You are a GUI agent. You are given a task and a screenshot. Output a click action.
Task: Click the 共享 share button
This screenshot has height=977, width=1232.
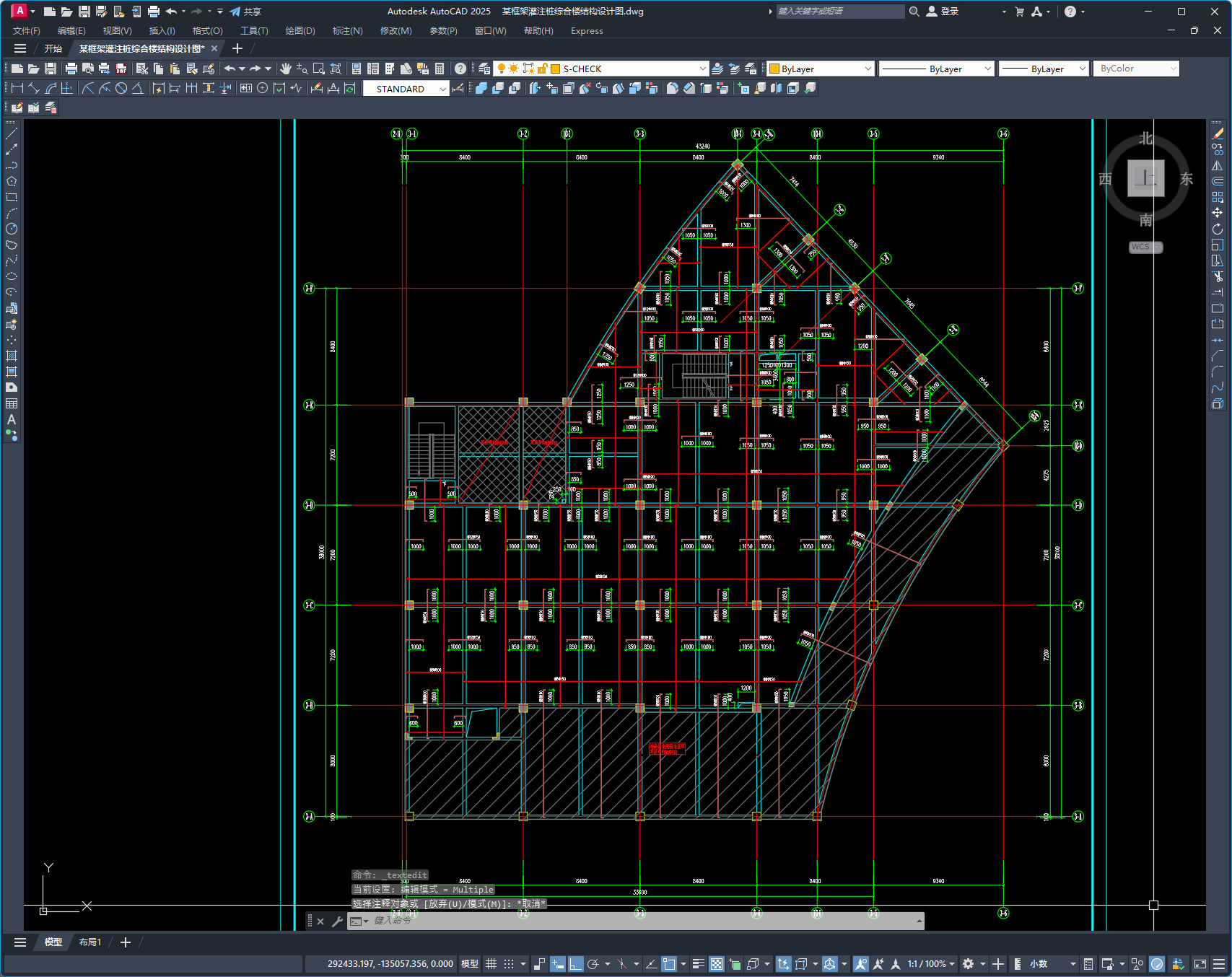pos(245,12)
